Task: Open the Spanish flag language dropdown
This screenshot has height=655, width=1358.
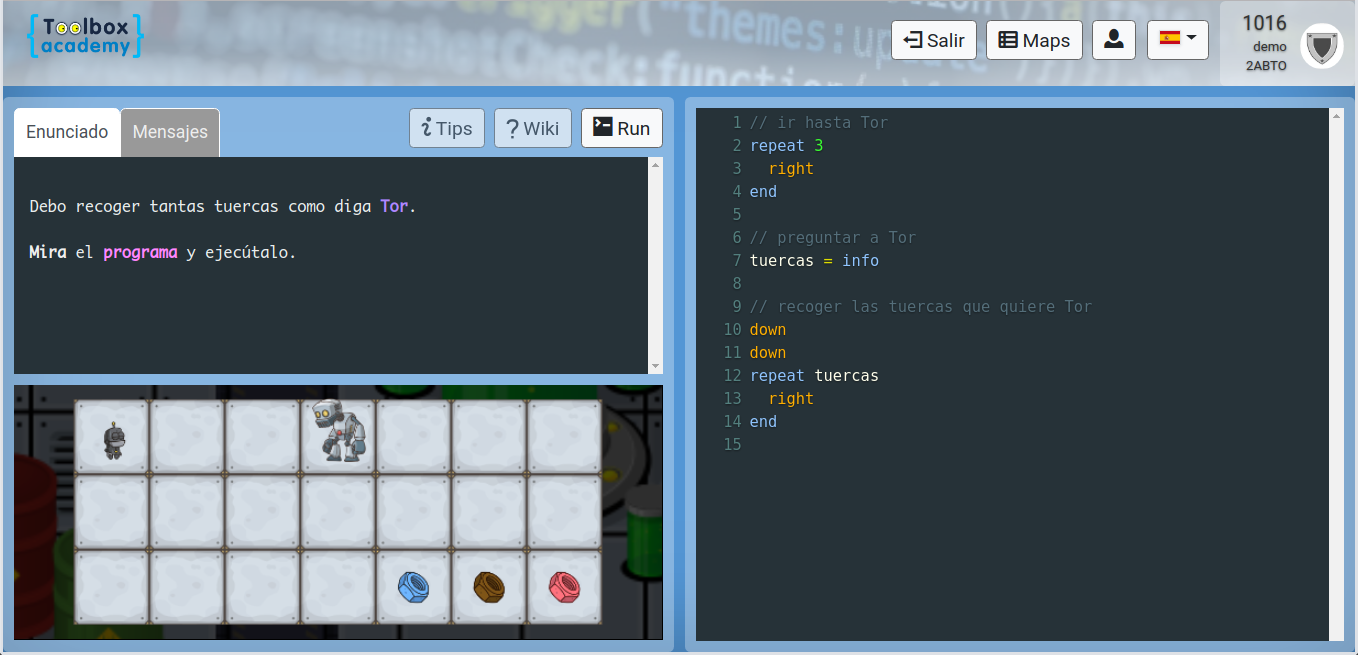Action: 1177,40
